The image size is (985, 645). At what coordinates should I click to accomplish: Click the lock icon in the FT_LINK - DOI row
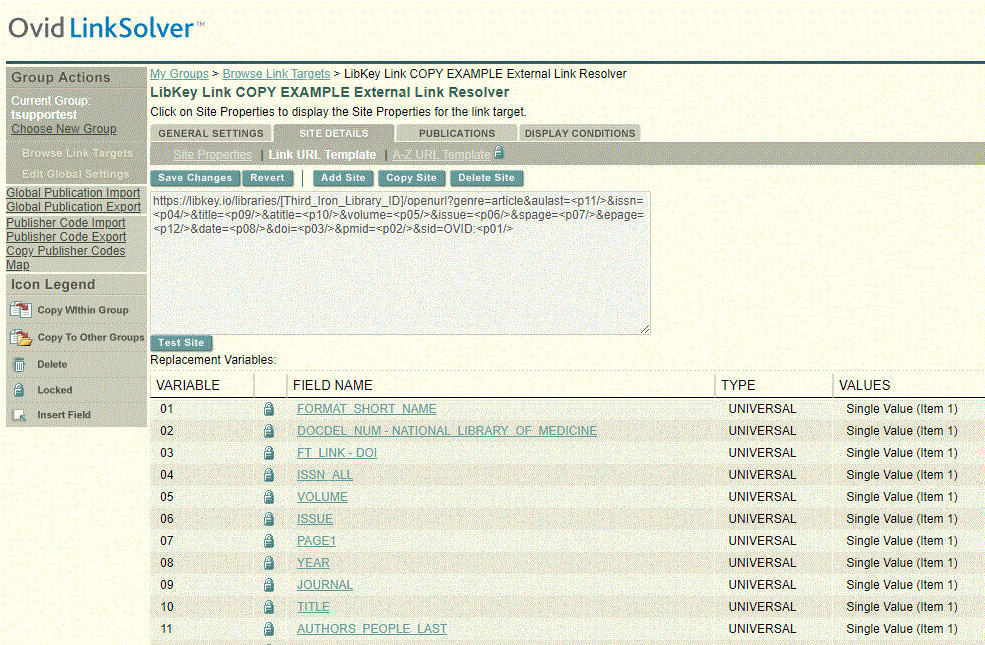pos(269,453)
